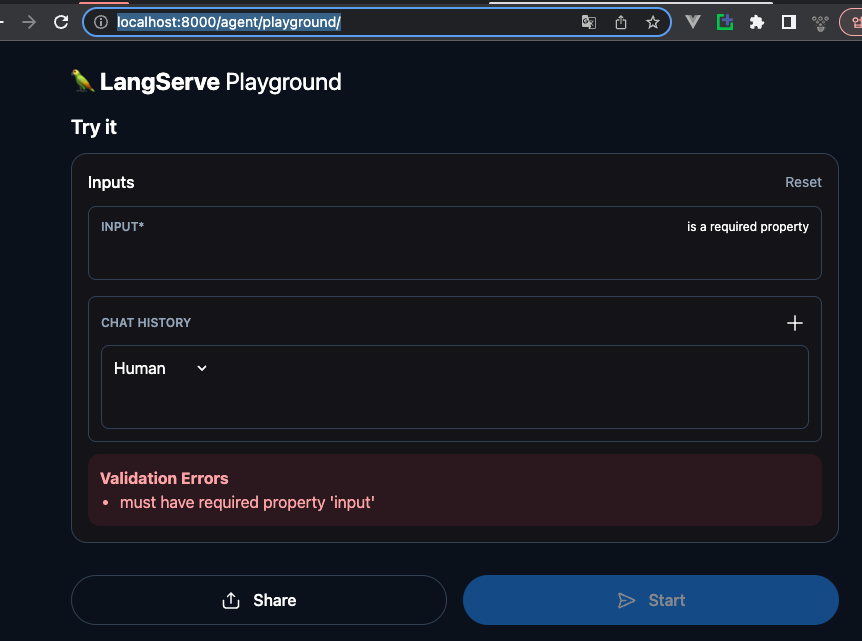This screenshot has height=641, width=862.
Task: Click the LangServe parrot logo
Action: (83, 81)
